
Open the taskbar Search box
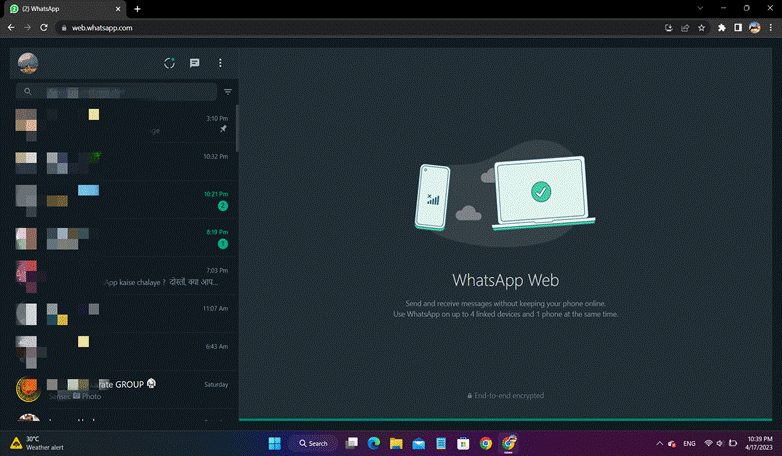(313, 443)
